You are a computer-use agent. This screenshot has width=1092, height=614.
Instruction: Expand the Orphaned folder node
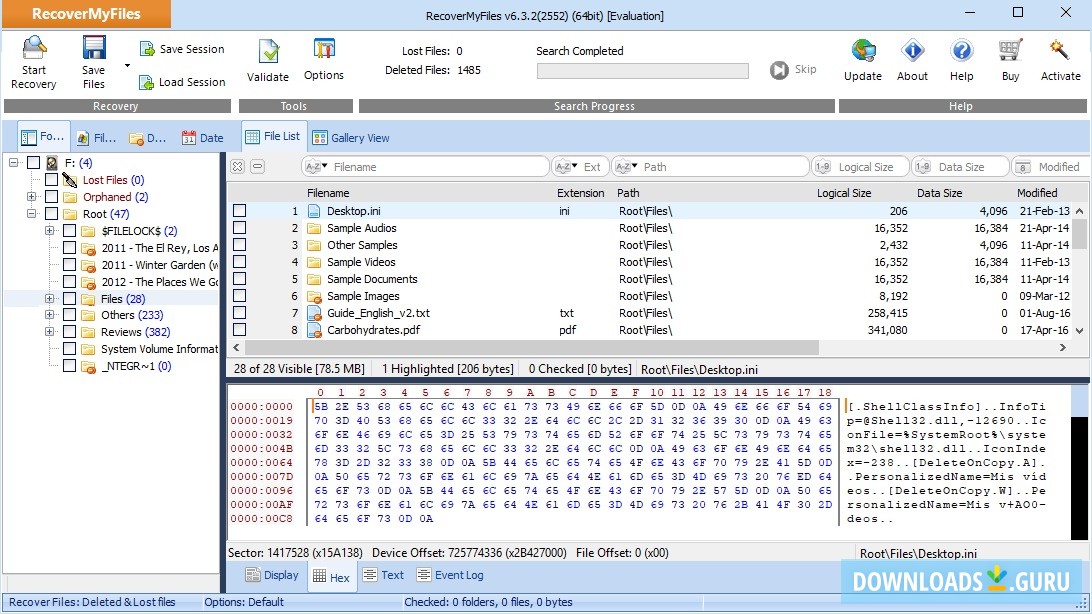pyautogui.click(x=32, y=197)
